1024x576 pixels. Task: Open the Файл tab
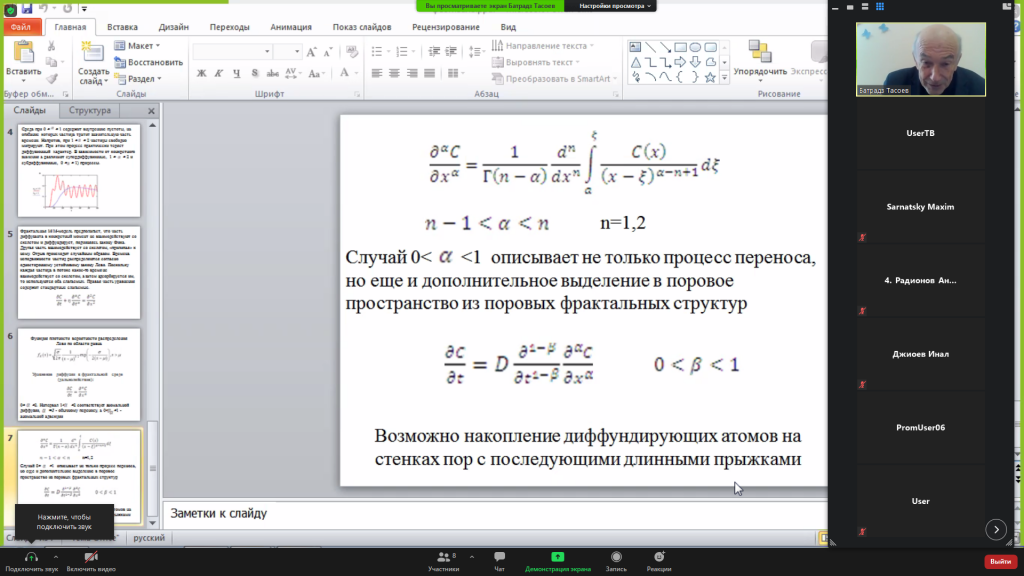click(x=21, y=27)
